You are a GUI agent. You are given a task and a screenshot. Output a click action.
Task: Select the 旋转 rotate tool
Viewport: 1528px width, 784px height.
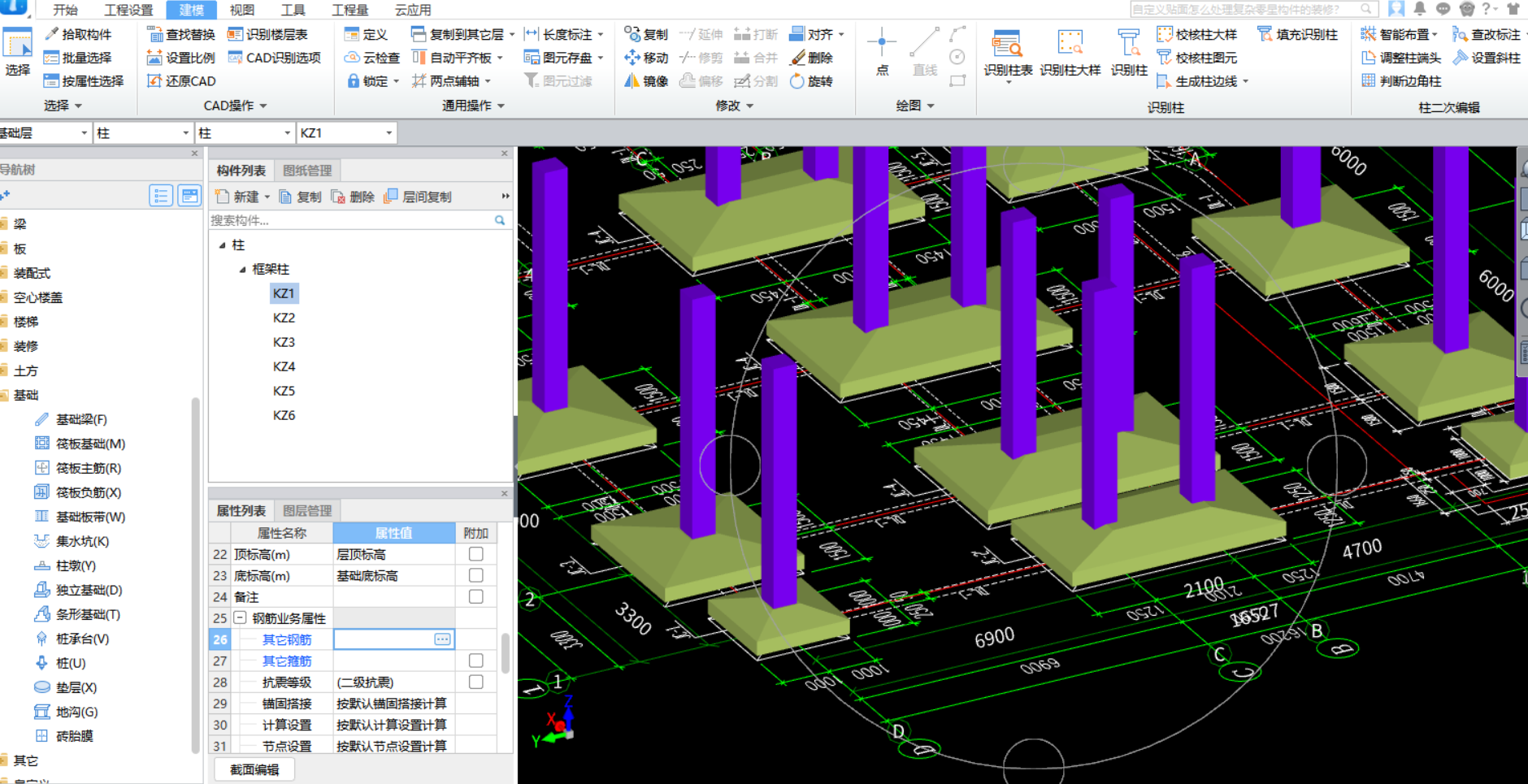(811, 81)
